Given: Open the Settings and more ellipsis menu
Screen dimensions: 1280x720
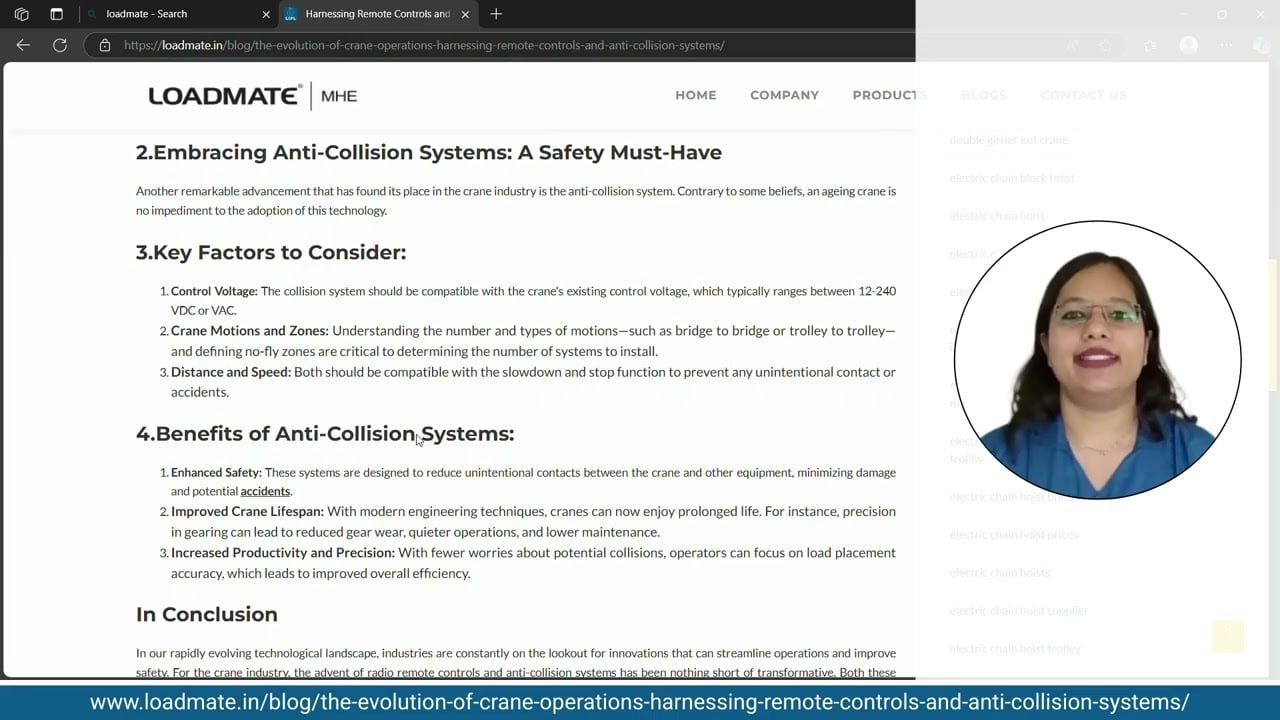Looking at the screenshot, I should coord(1226,45).
